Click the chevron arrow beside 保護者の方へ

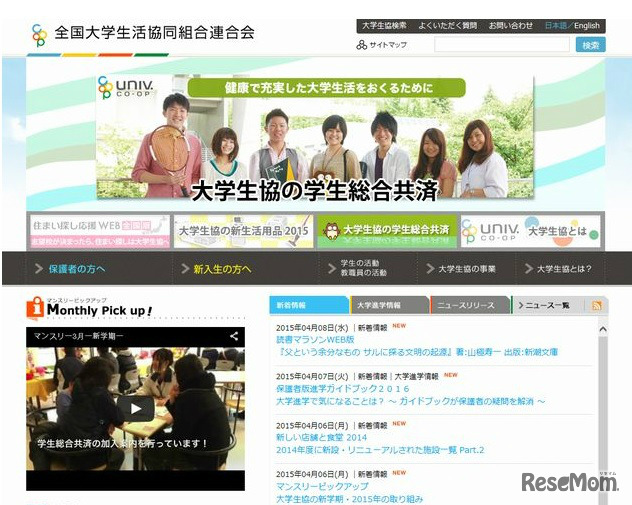39,268
